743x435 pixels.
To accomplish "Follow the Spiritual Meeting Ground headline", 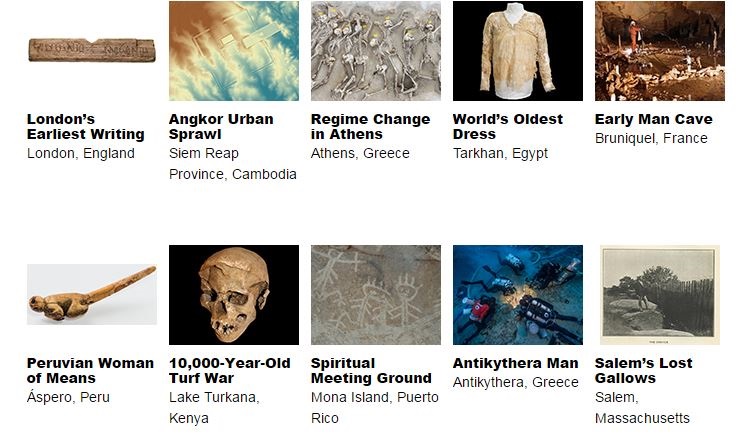I will tap(372, 371).
